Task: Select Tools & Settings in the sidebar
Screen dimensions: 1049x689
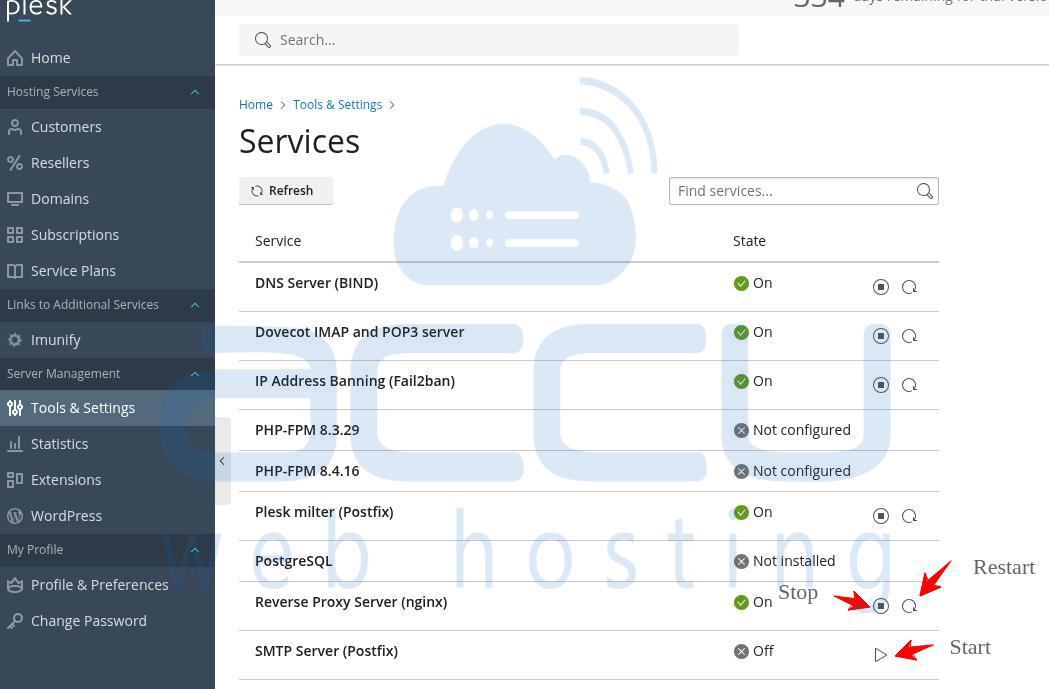Action: point(107,408)
